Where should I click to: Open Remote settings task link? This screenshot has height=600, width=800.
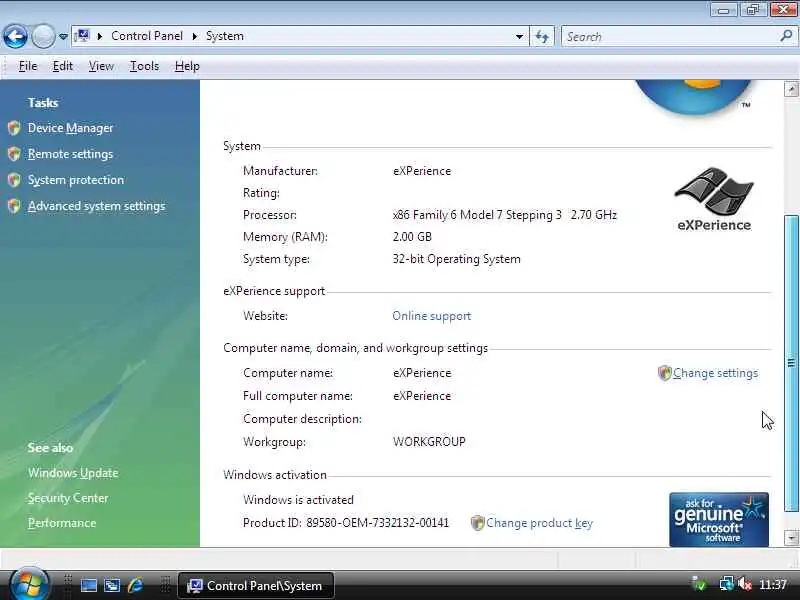point(70,154)
